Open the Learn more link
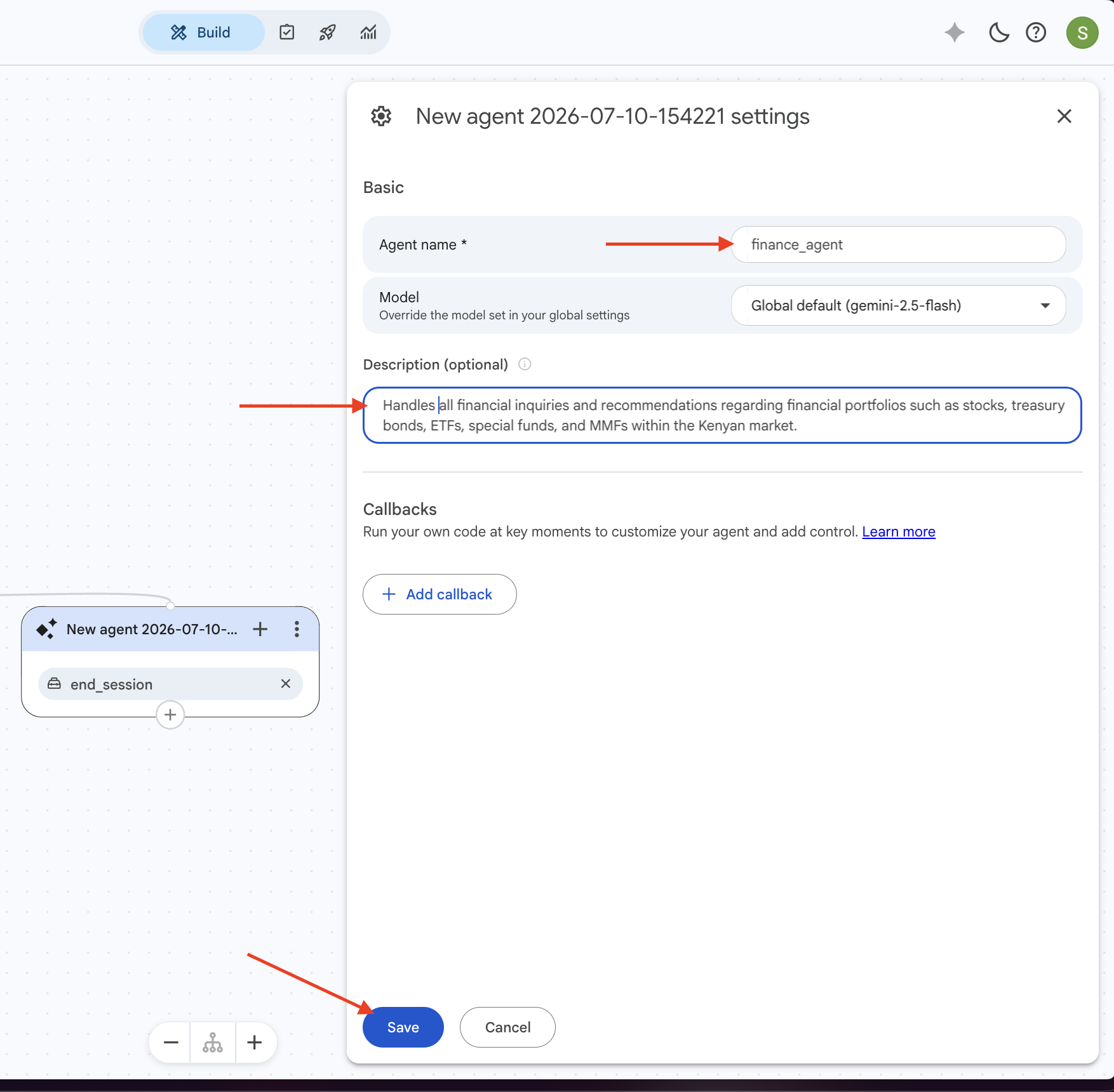This screenshot has width=1114, height=1092. coord(899,531)
